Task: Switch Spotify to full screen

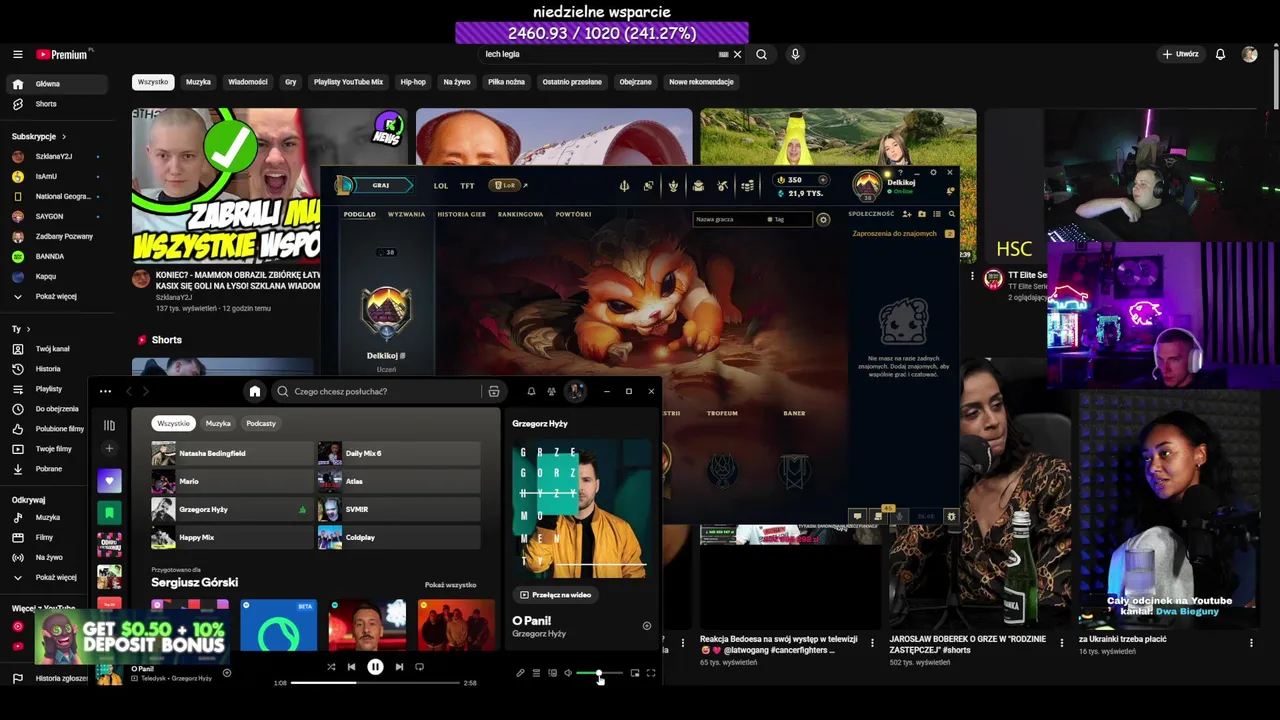Action: [x=651, y=673]
